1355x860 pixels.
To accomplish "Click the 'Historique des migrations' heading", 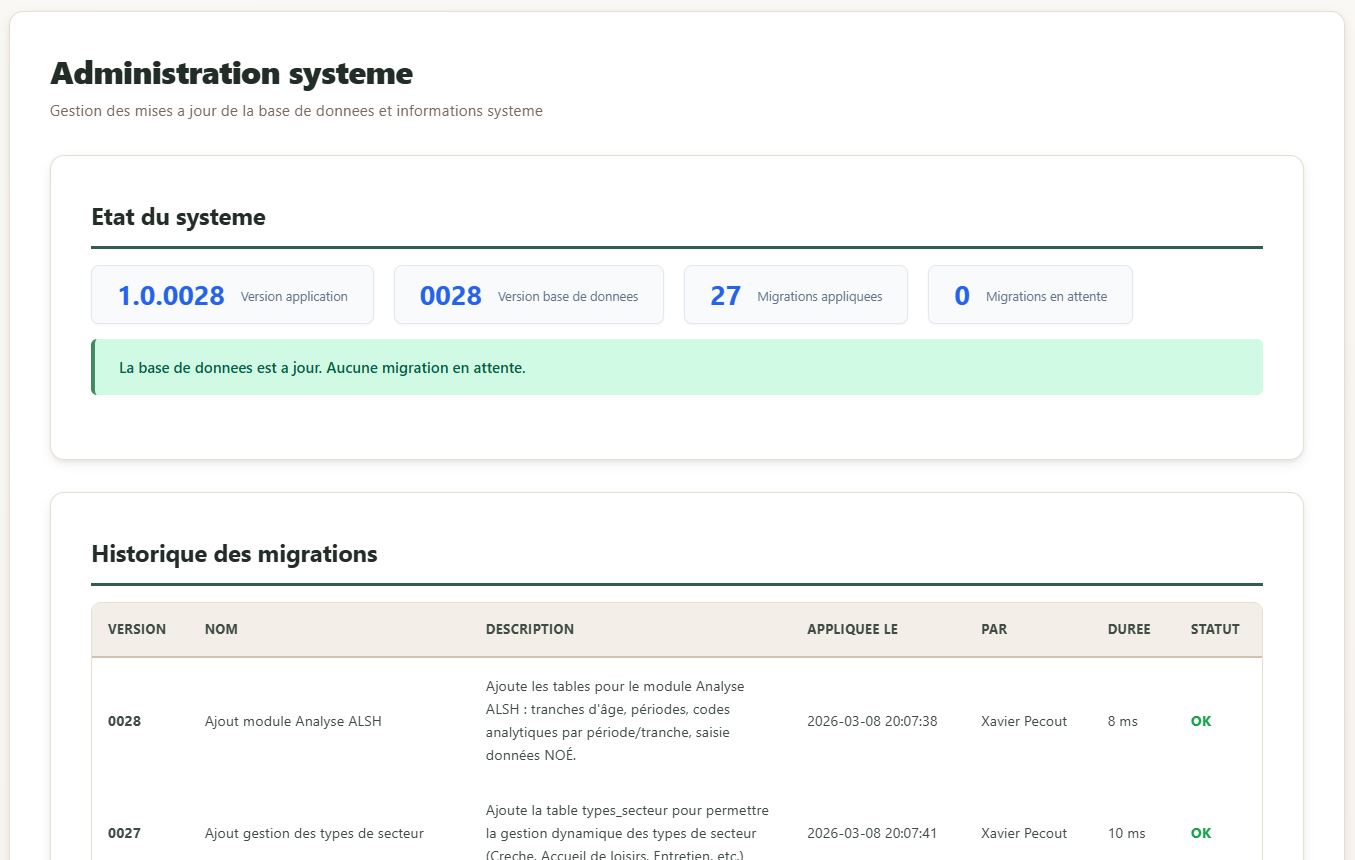I will point(234,554).
